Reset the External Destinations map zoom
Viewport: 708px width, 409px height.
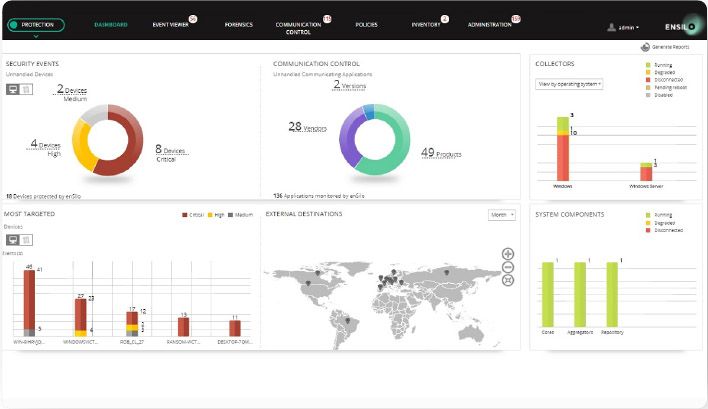click(508, 280)
